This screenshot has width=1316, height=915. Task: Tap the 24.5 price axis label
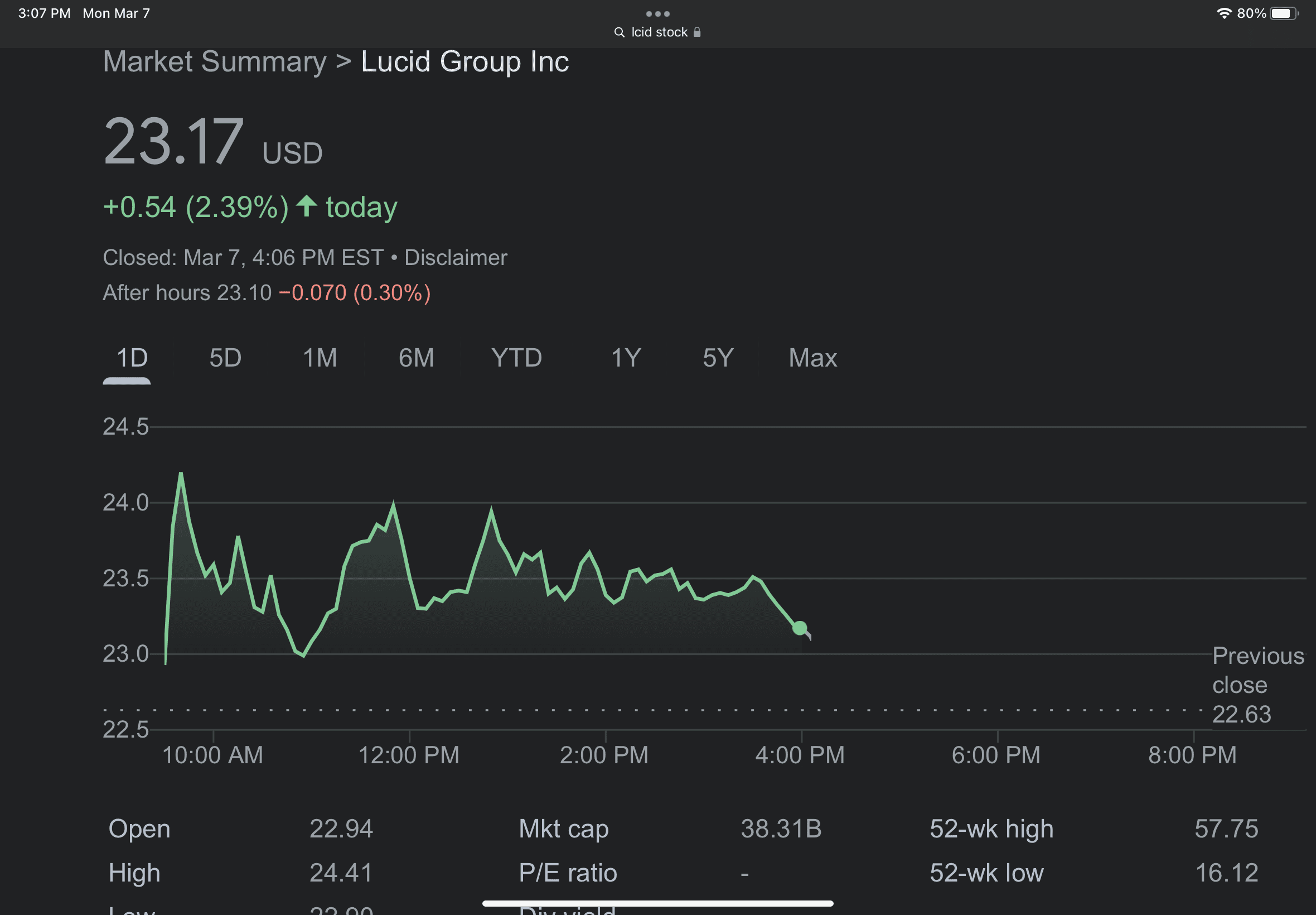[x=125, y=427]
